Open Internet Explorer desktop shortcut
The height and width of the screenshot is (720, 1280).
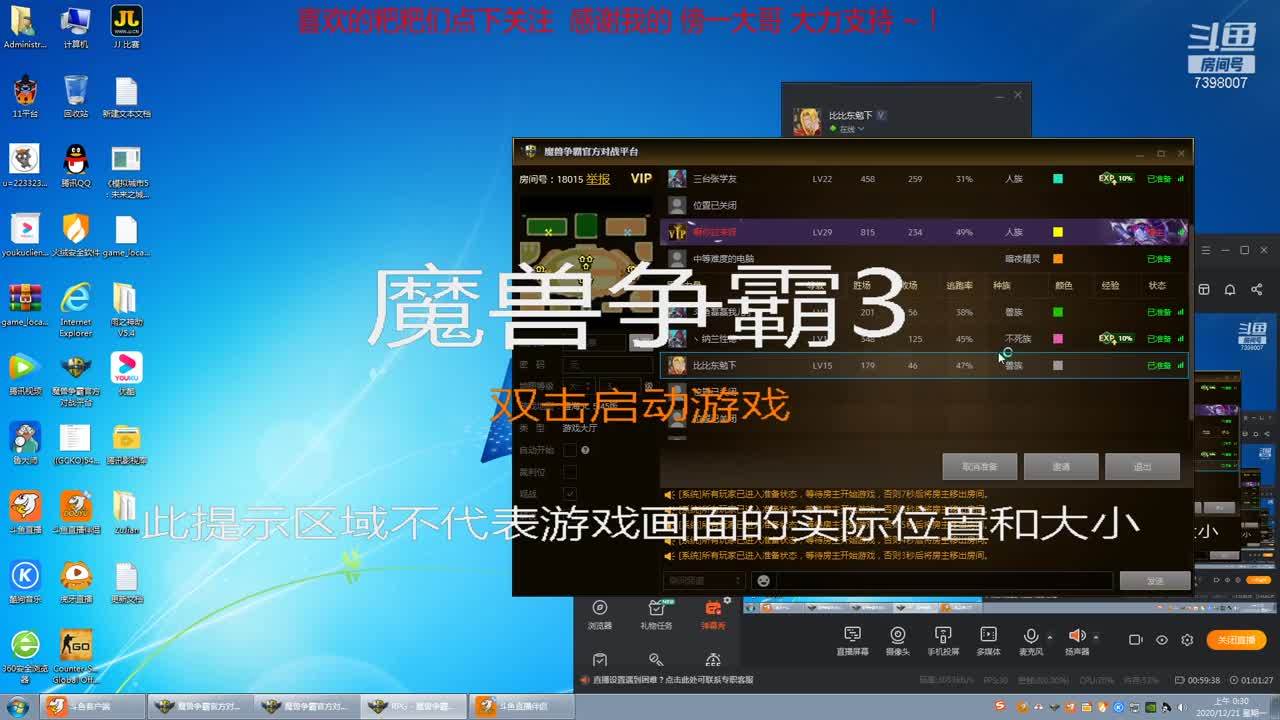pyautogui.click(x=76, y=309)
